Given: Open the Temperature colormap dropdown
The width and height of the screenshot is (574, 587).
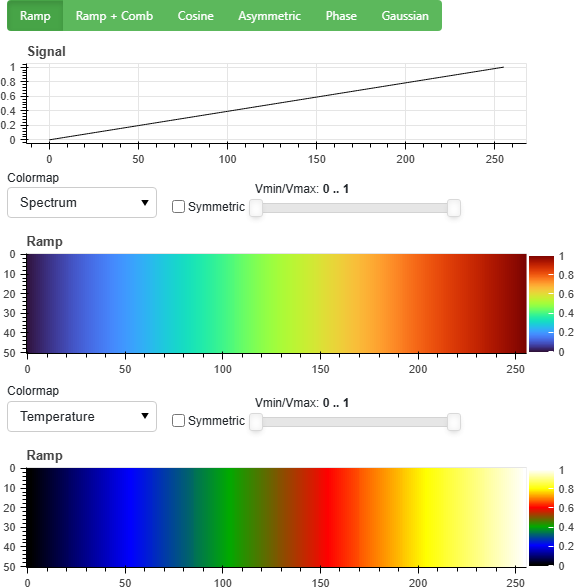Looking at the screenshot, I should [82, 416].
